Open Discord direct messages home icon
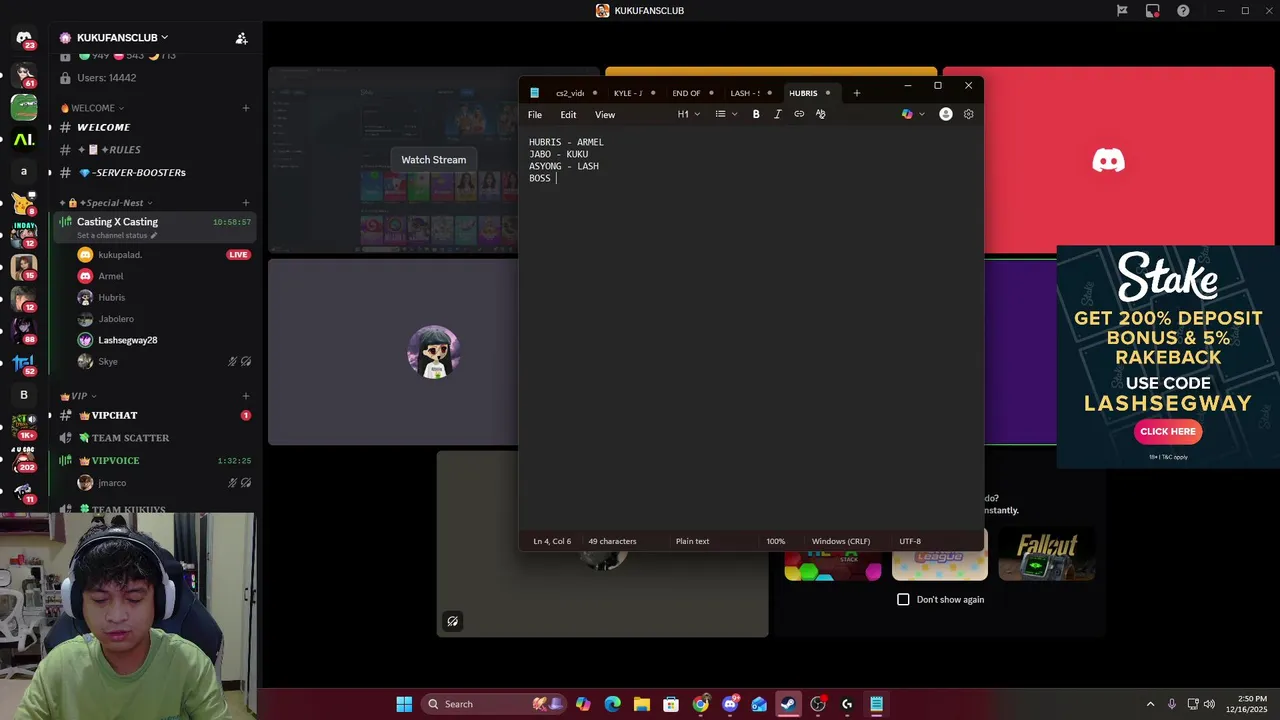The height and width of the screenshot is (720, 1280). tap(24, 38)
